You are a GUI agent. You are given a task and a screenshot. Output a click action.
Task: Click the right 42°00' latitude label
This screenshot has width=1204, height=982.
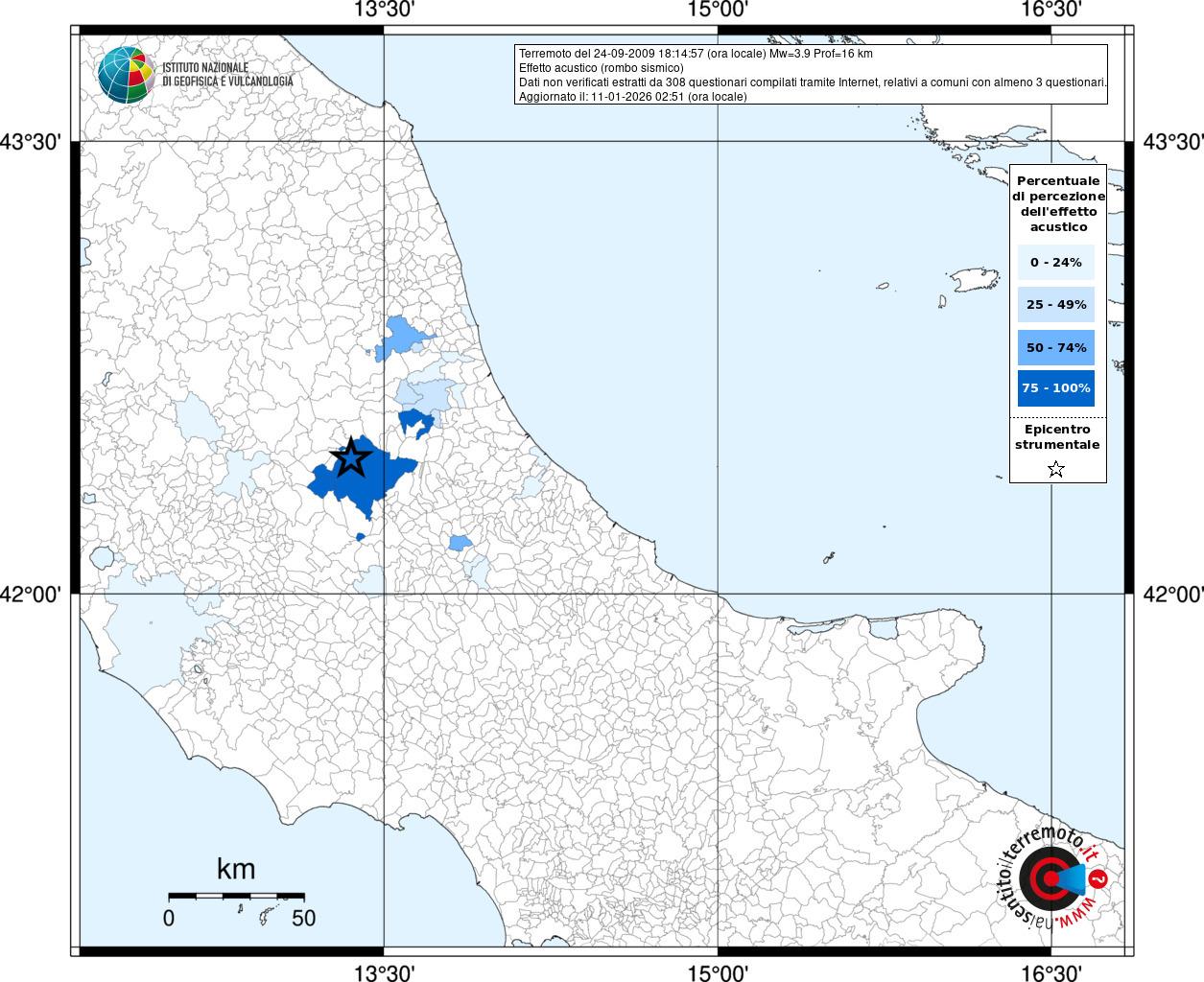pos(1172,595)
